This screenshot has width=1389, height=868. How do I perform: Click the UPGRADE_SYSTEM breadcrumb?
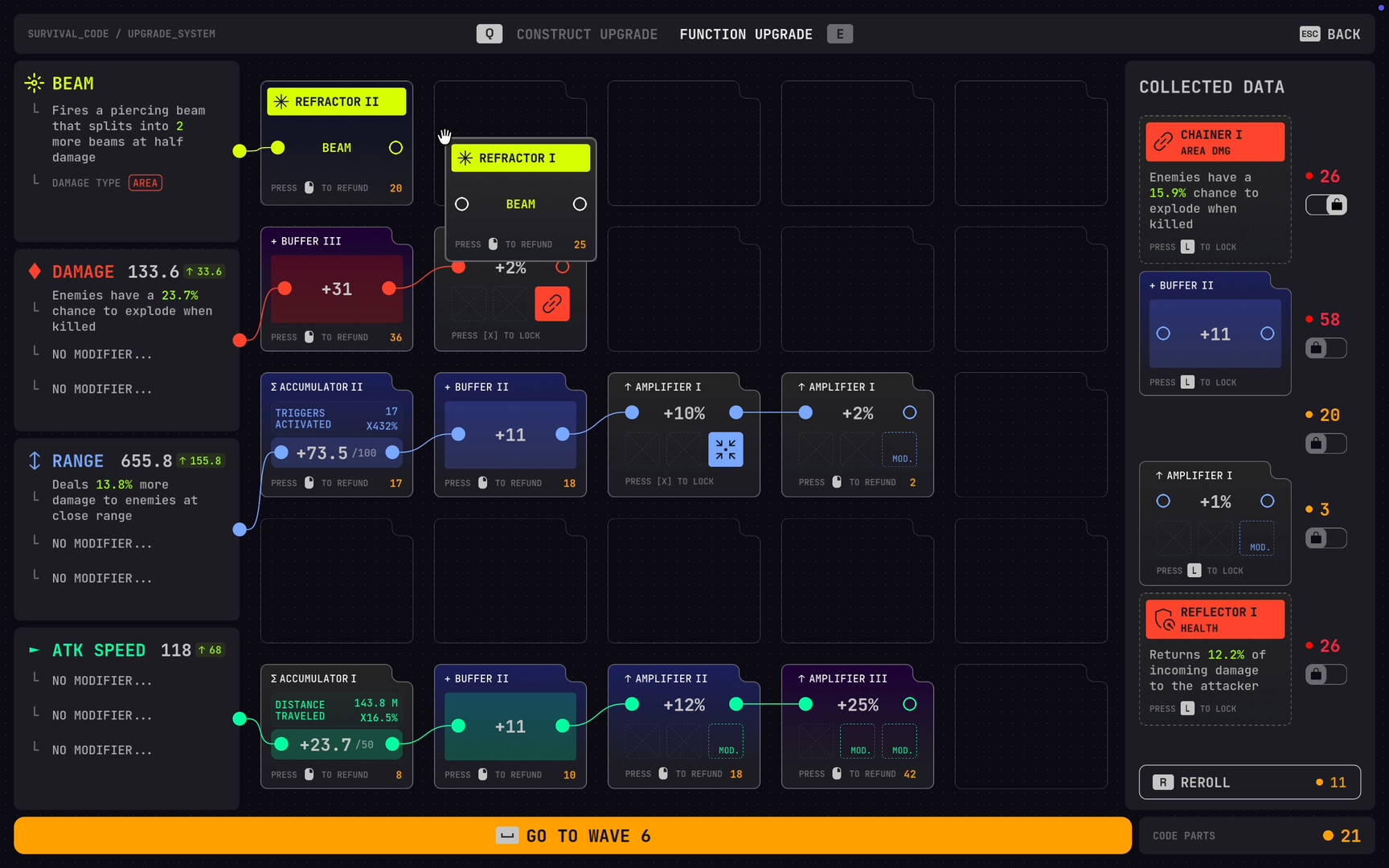171,34
